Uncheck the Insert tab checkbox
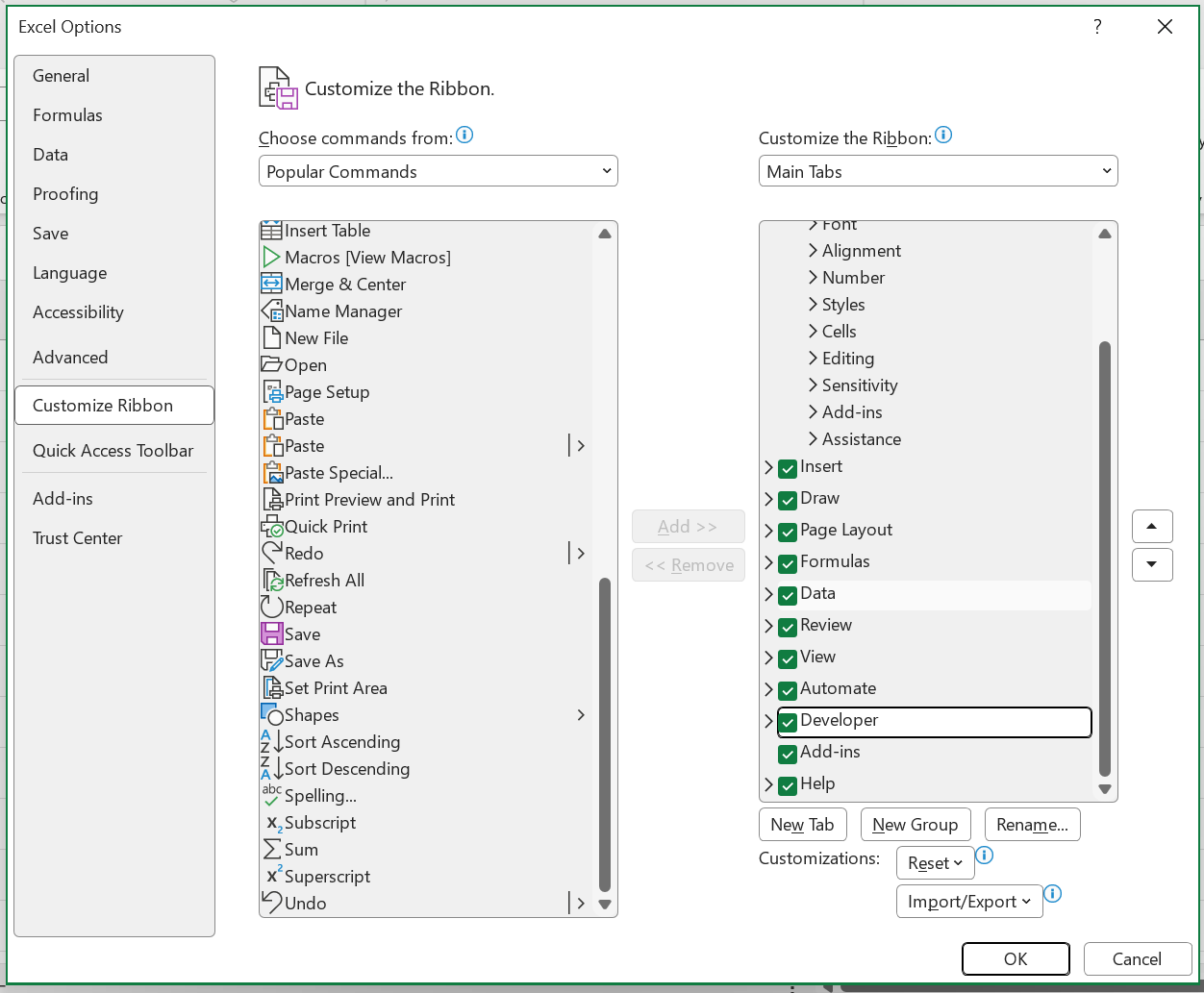1204x993 pixels. pyautogui.click(x=788, y=468)
